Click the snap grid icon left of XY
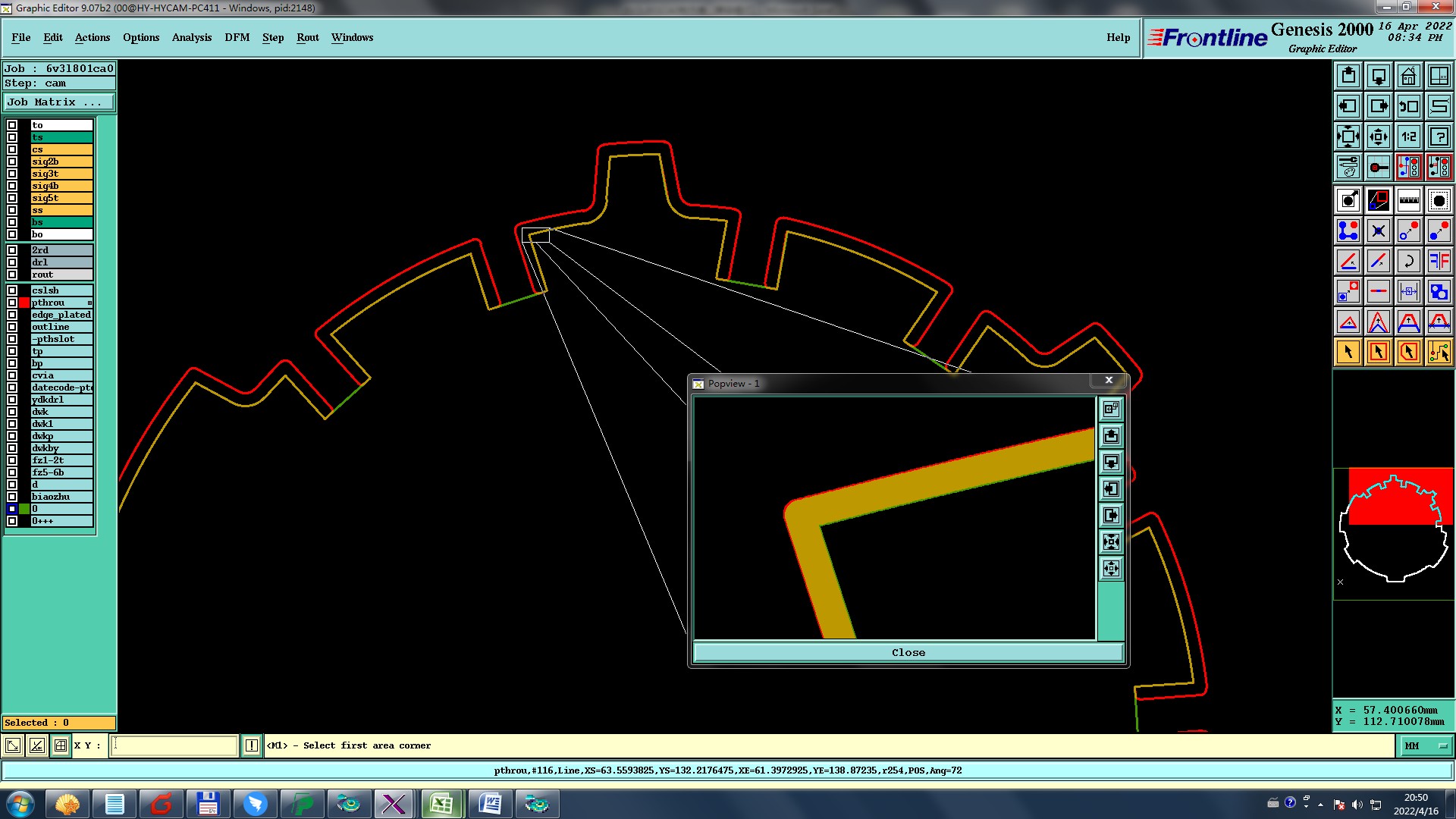This screenshot has height=819, width=1456. (61, 745)
